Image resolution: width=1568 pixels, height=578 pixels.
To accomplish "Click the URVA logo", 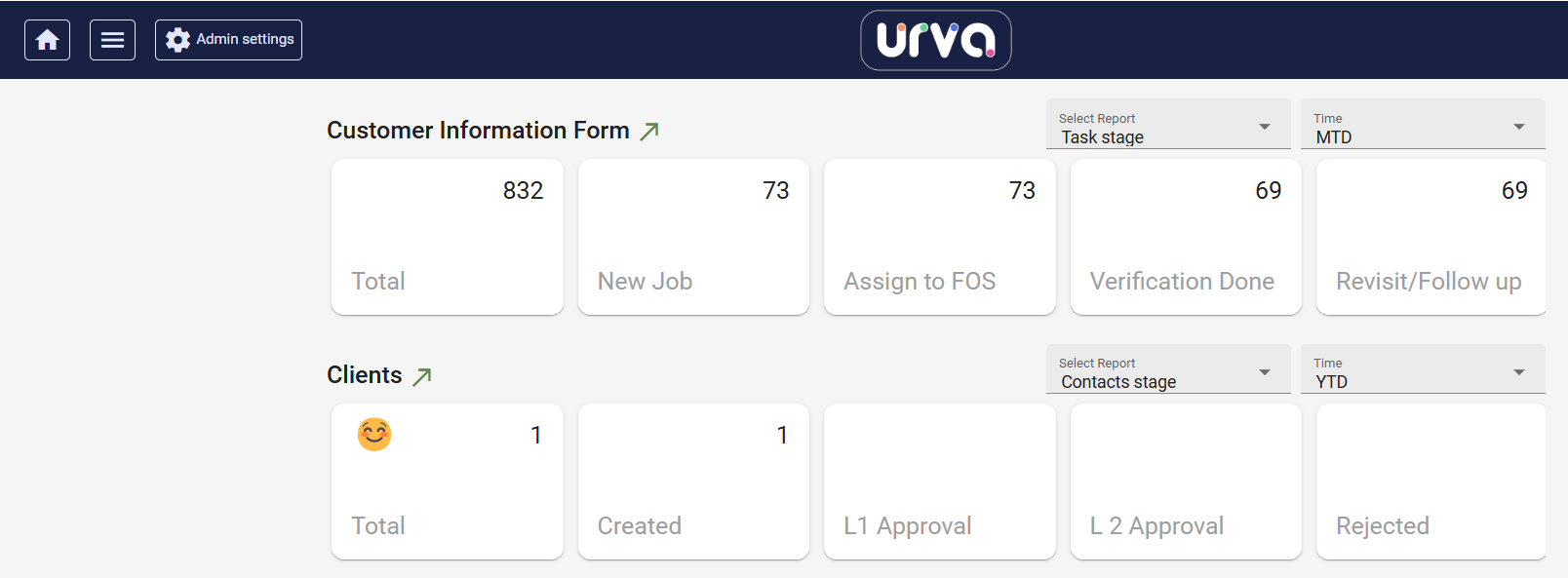I will tap(935, 40).
